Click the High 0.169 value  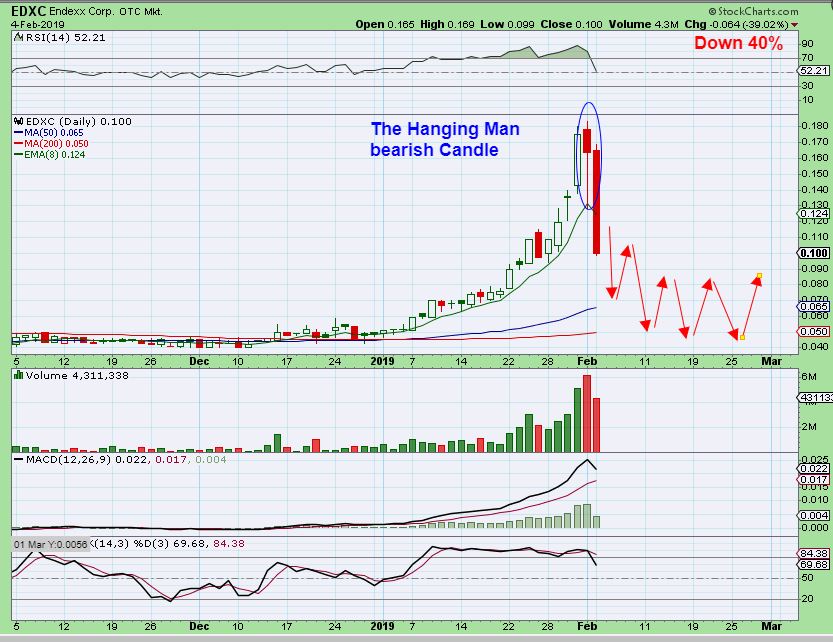pos(447,24)
